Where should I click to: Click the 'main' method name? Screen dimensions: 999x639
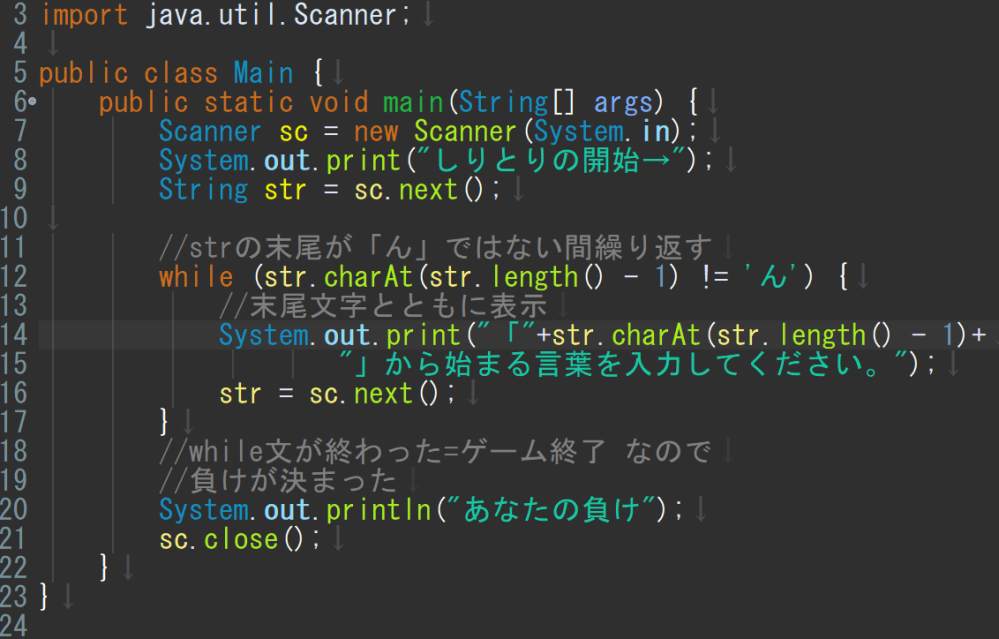pyautogui.click(x=413, y=102)
